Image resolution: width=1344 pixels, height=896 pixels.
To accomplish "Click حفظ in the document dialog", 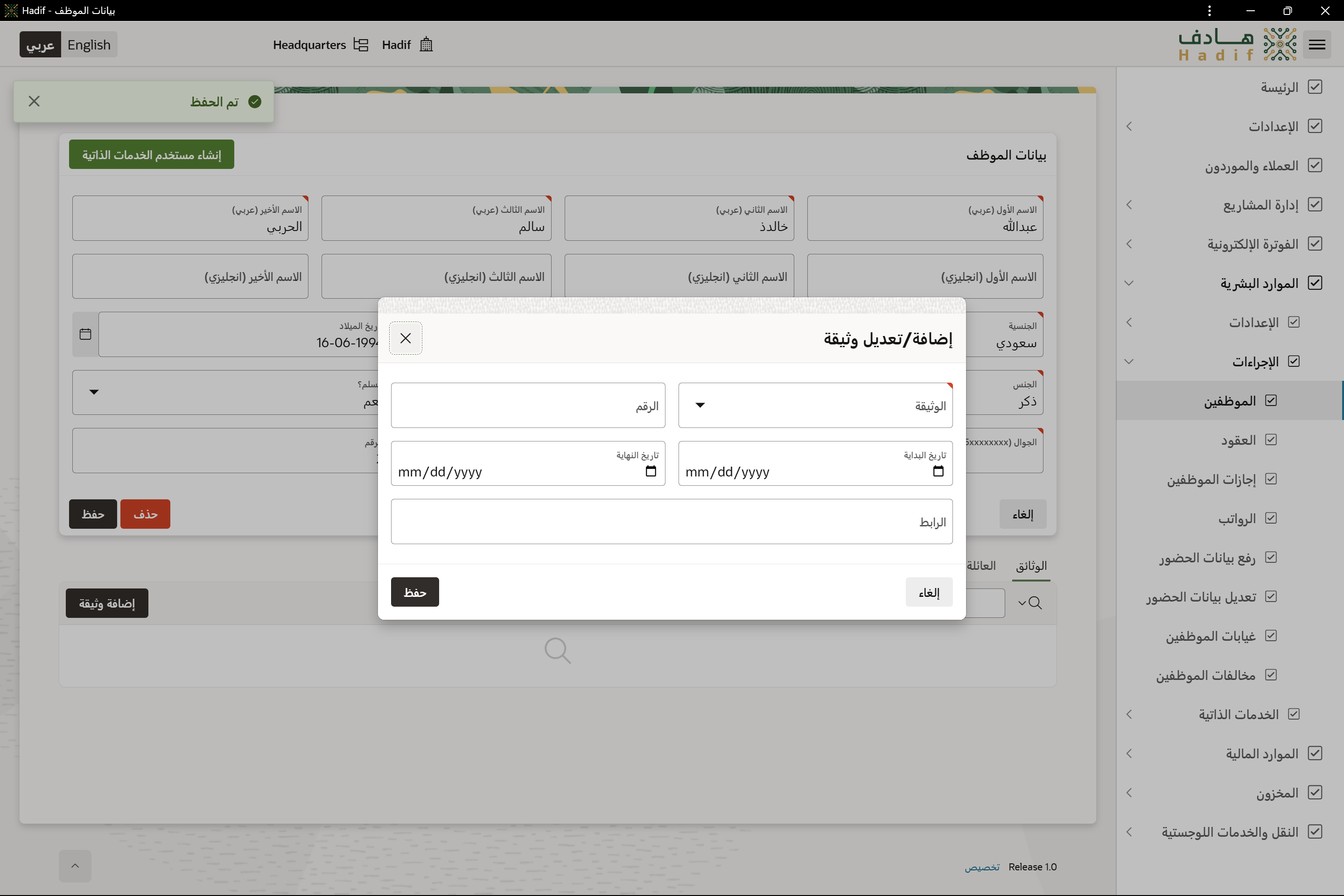I will click(415, 592).
